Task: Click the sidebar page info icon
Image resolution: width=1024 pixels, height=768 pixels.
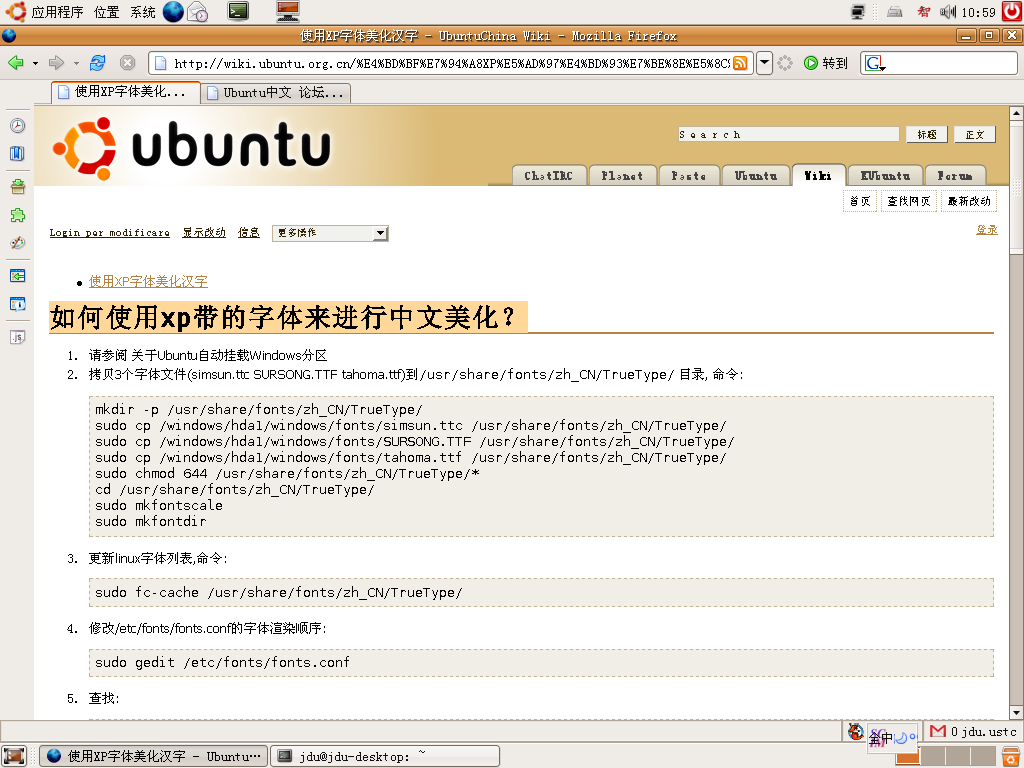Action: coord(18,304)
